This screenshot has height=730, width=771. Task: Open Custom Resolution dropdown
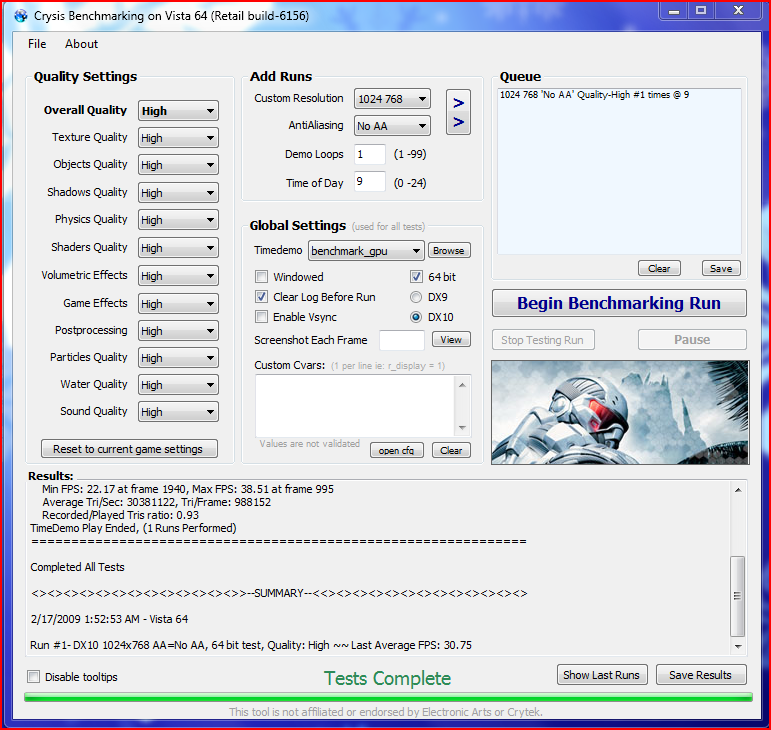click(x=392, y=99)
